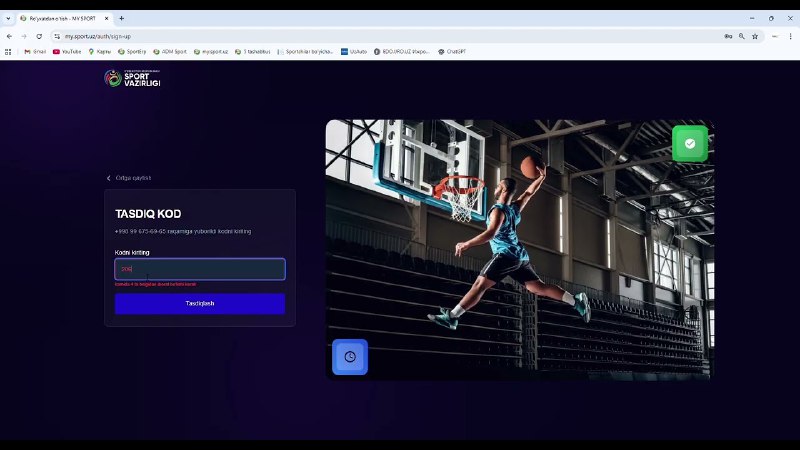Click the blue clock badge icon
800x450 pixels.
pos(350,357)
